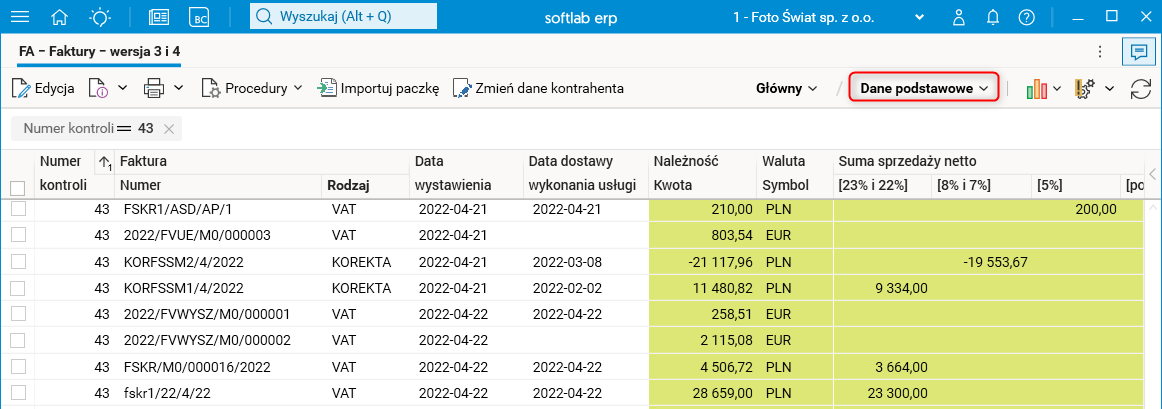Open the Główny view dropdown

pos(787,88)
